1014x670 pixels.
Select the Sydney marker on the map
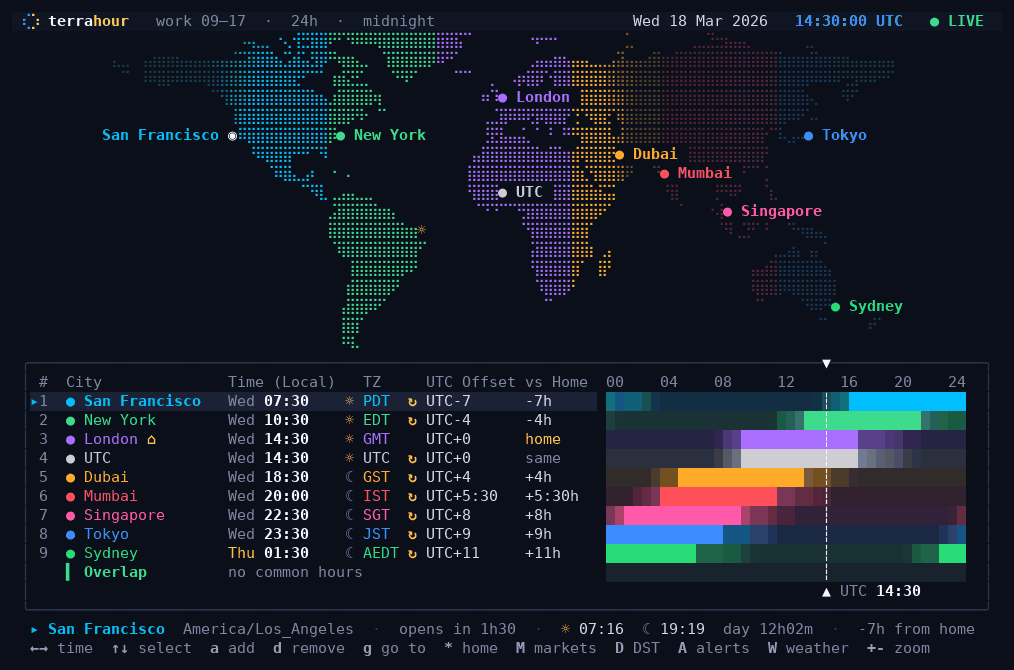(x=836, y=307)
